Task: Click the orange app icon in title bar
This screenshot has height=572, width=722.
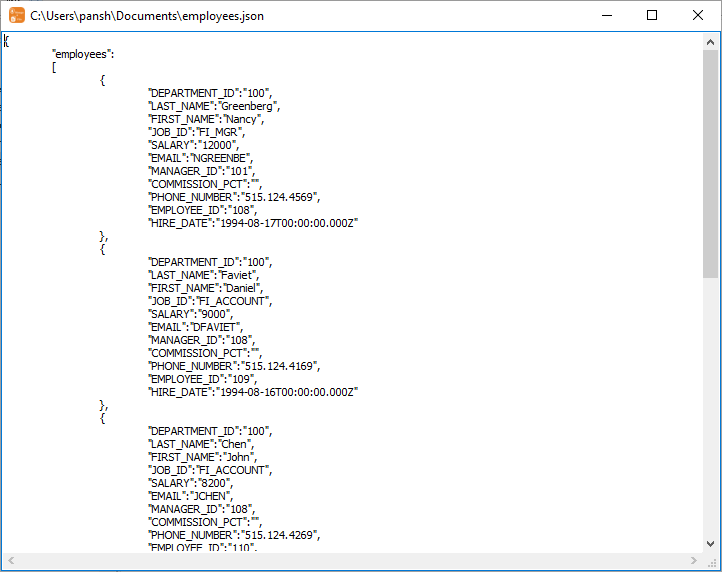Action: pyautogui.click(x=17, y=16)
